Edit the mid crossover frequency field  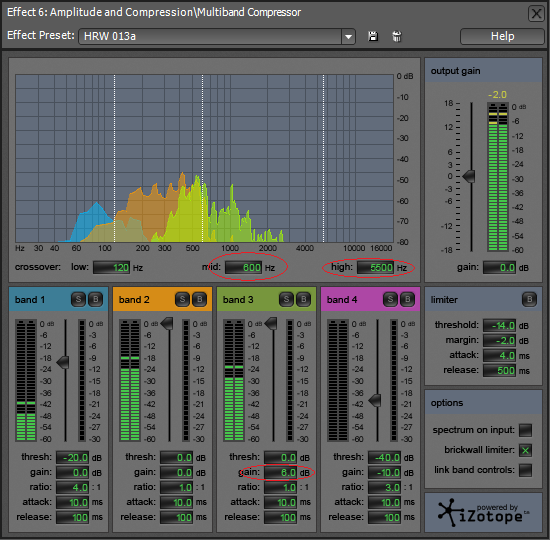pyautogui.click(x=243, y=268)
